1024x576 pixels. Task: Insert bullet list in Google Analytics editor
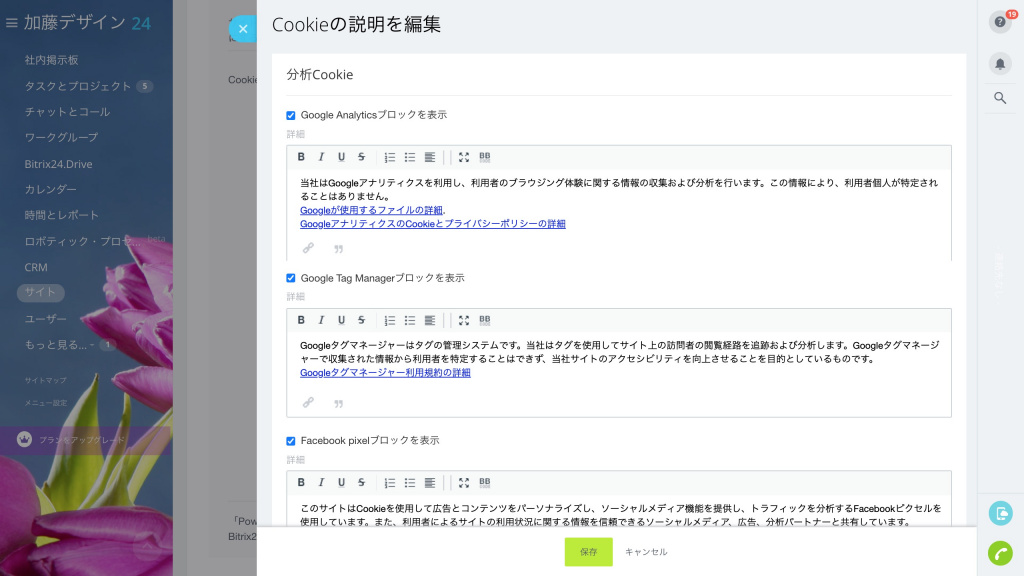coord(409,157)
